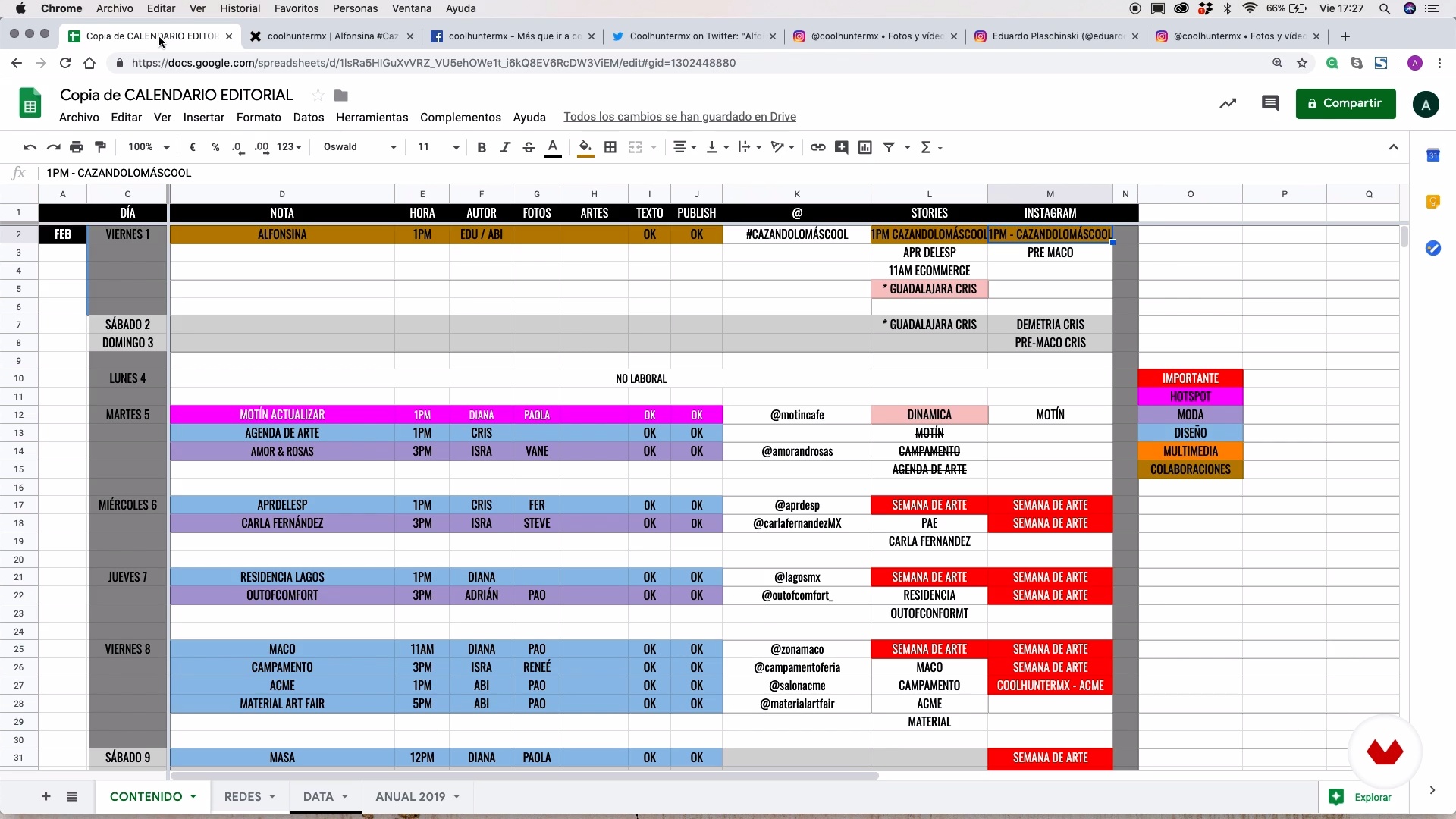This screenshot has height=819, width=1456.
Task: Open the Complementos menu
Action: pos(460,117)
